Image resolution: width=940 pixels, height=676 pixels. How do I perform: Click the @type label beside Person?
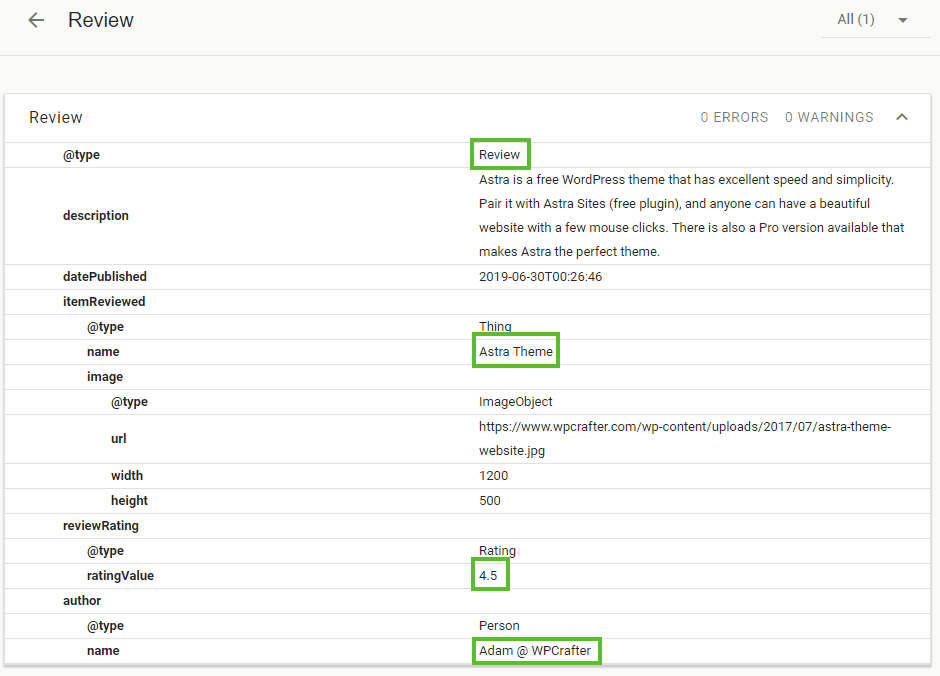coord(106,626)
